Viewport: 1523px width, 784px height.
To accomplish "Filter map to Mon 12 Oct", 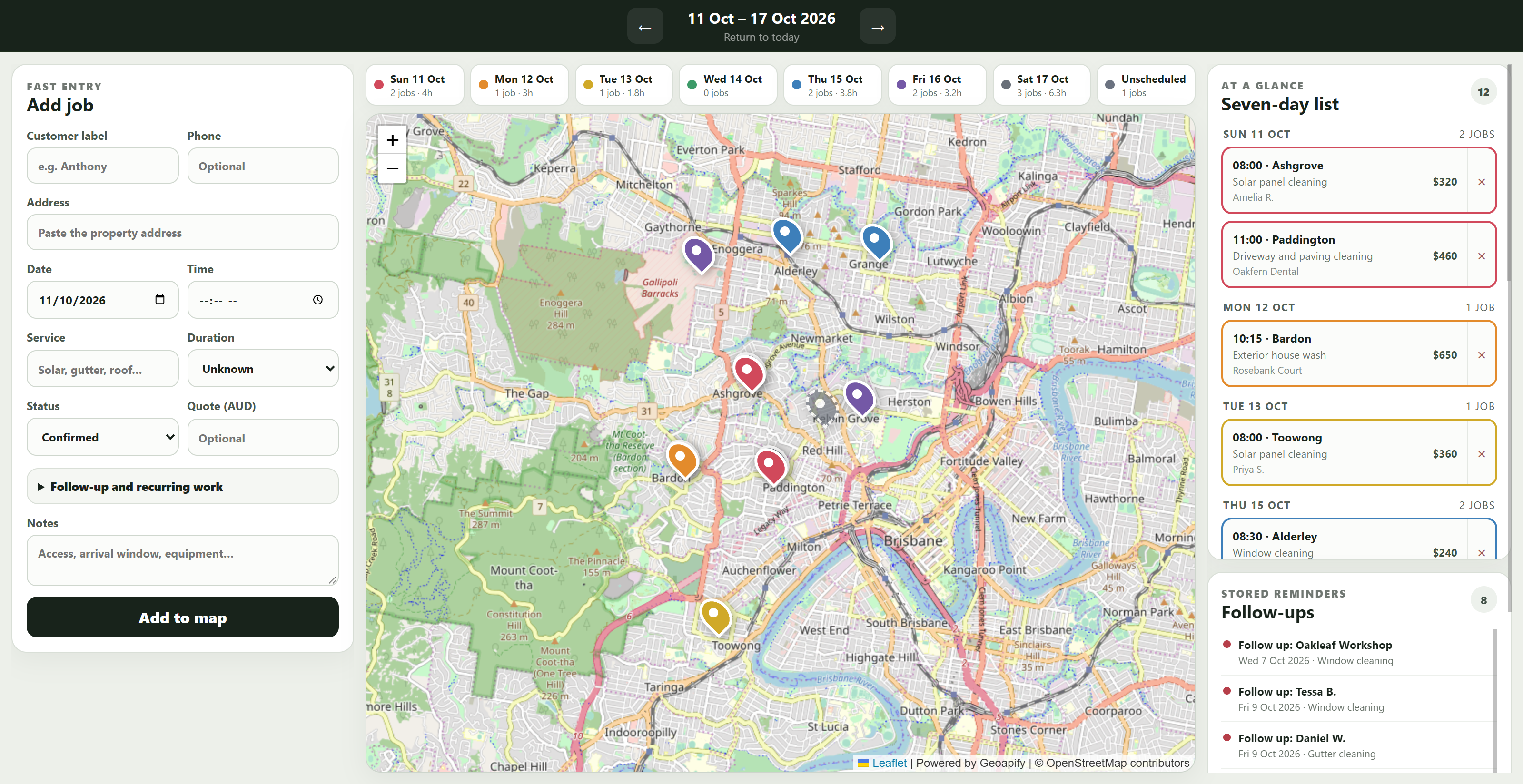I will pyautogui.click(x=519, y=85).
